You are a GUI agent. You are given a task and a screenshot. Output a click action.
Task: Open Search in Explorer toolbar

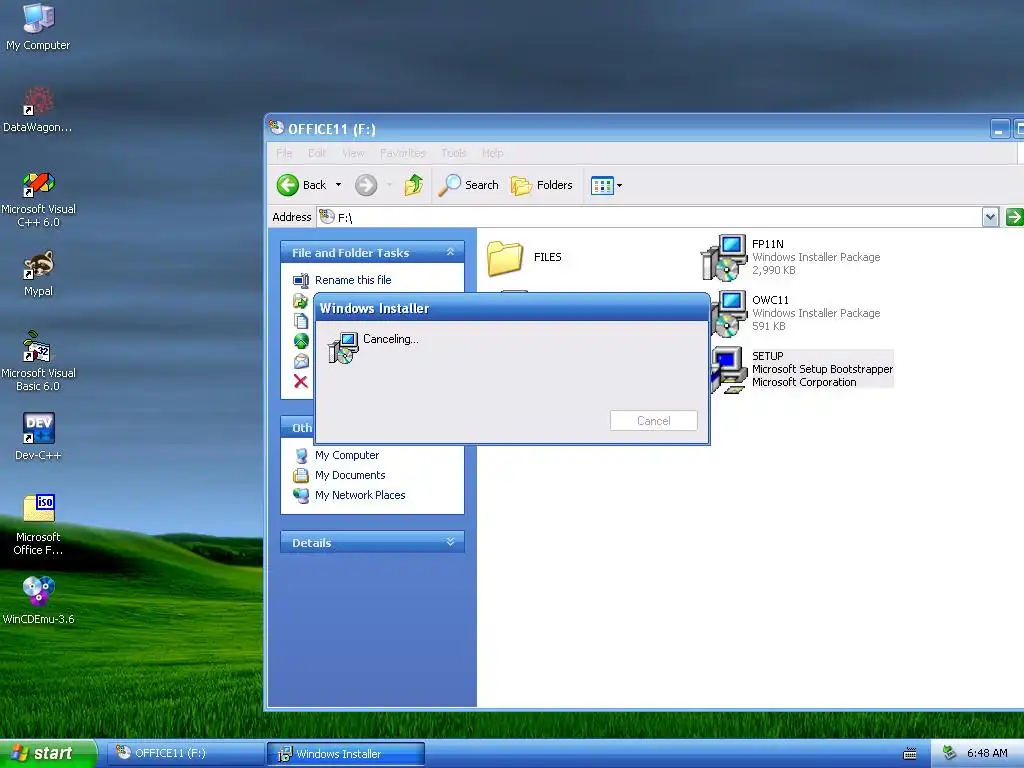(x=468, y=185)
